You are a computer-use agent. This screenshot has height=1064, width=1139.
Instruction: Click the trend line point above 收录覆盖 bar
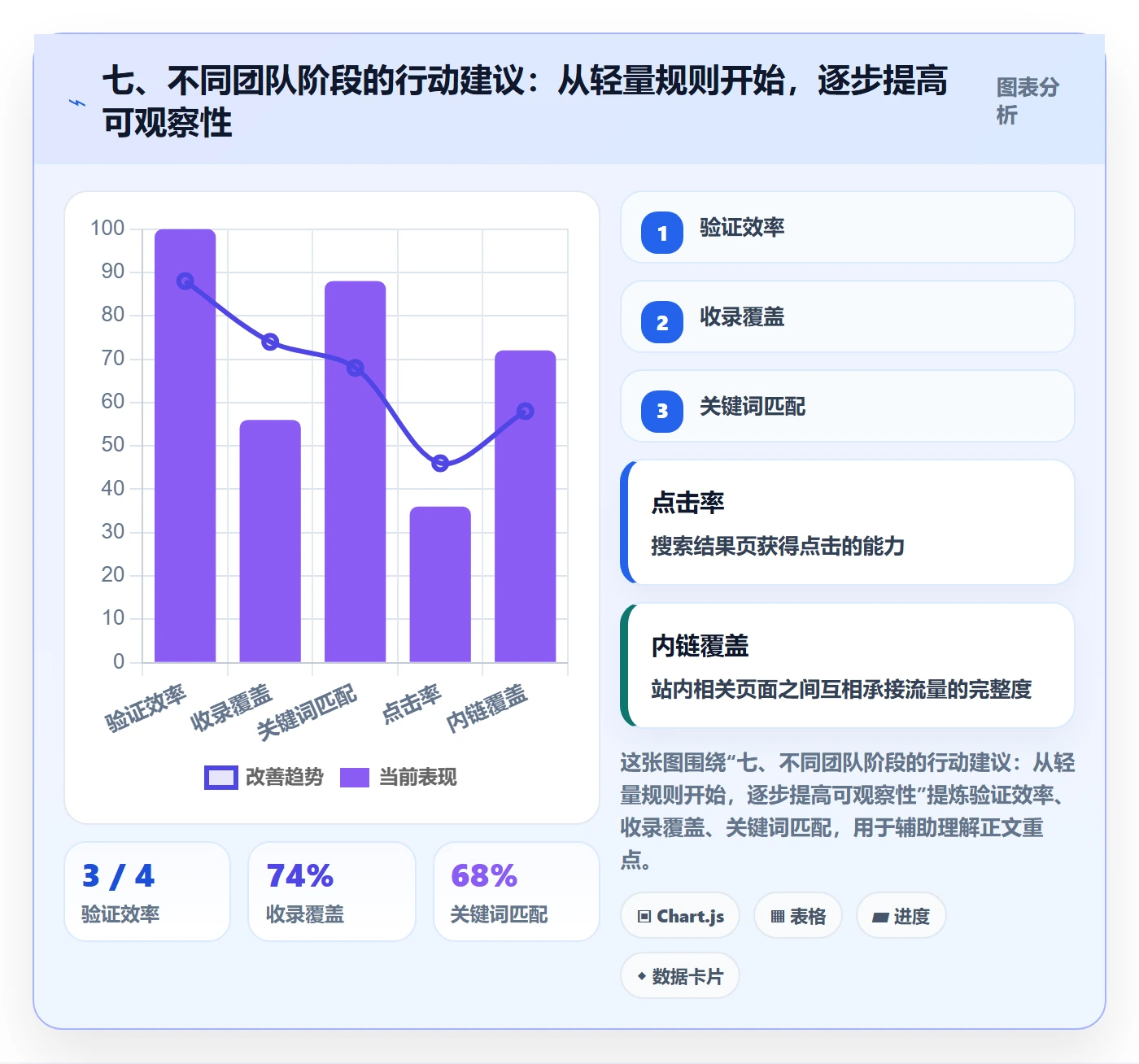click(270, 342)
